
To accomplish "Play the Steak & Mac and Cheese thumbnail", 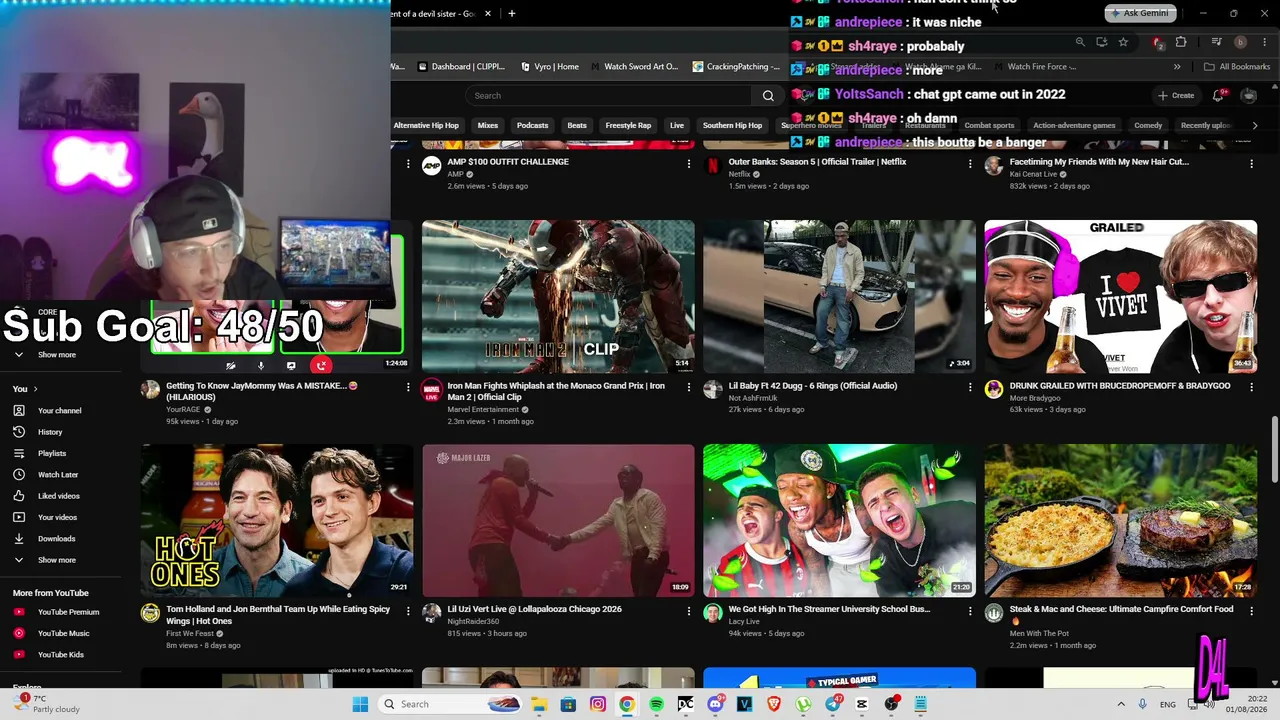I will click(1121, 520).
